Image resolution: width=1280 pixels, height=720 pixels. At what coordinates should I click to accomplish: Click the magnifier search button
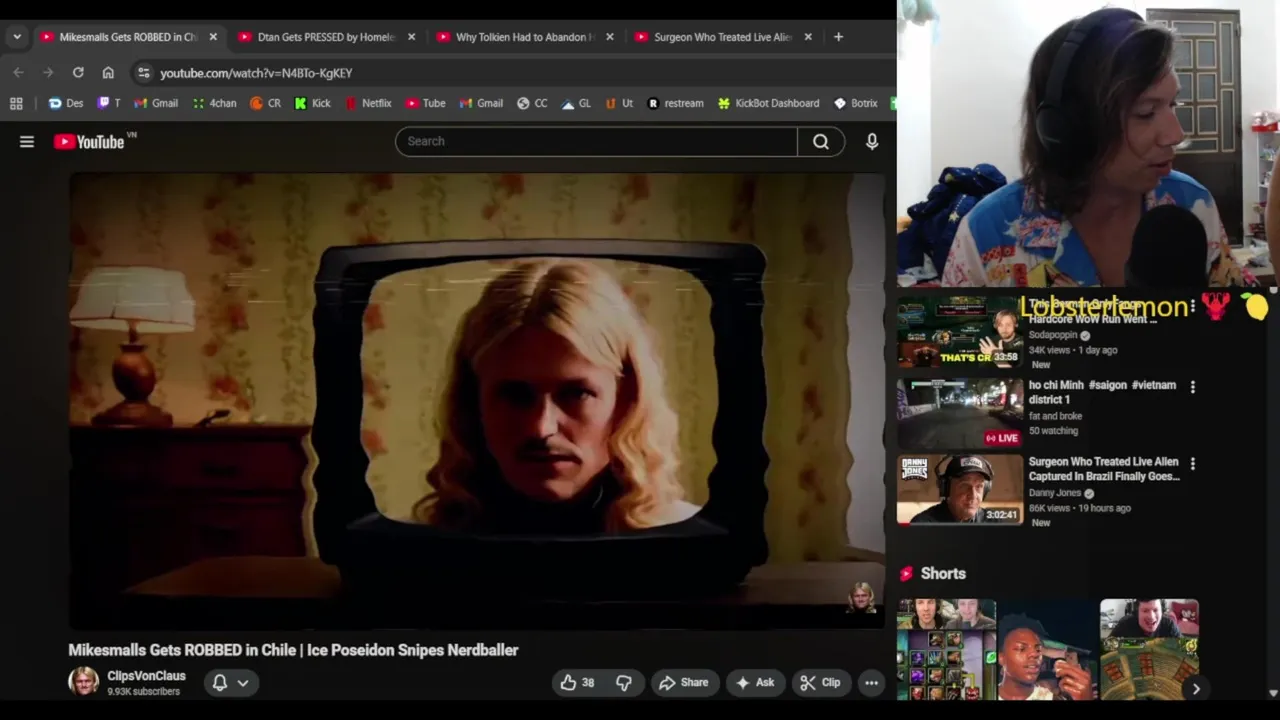[820, 141]
